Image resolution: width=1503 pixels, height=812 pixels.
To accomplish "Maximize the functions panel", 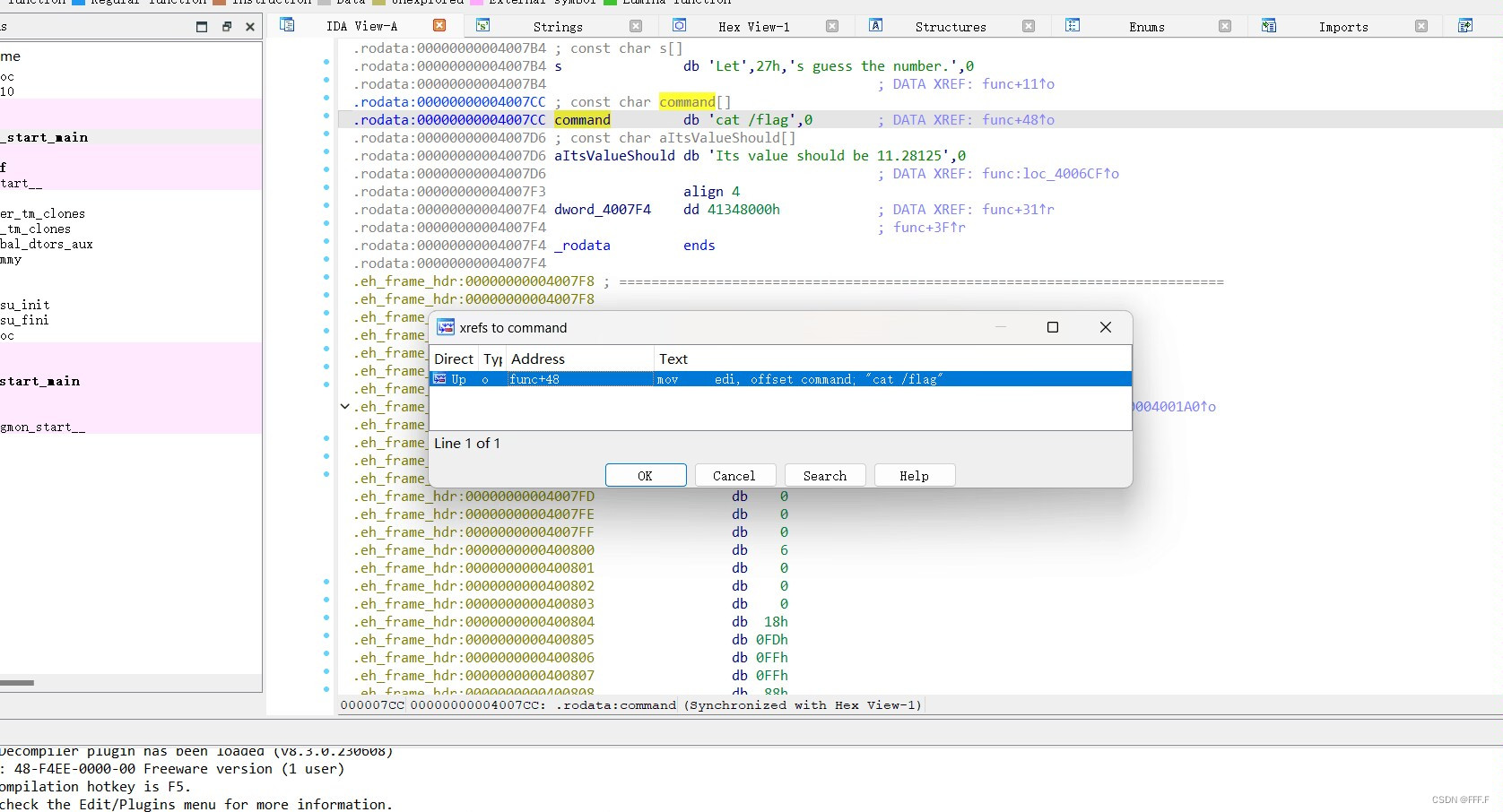I will click(x=202, y=27).
